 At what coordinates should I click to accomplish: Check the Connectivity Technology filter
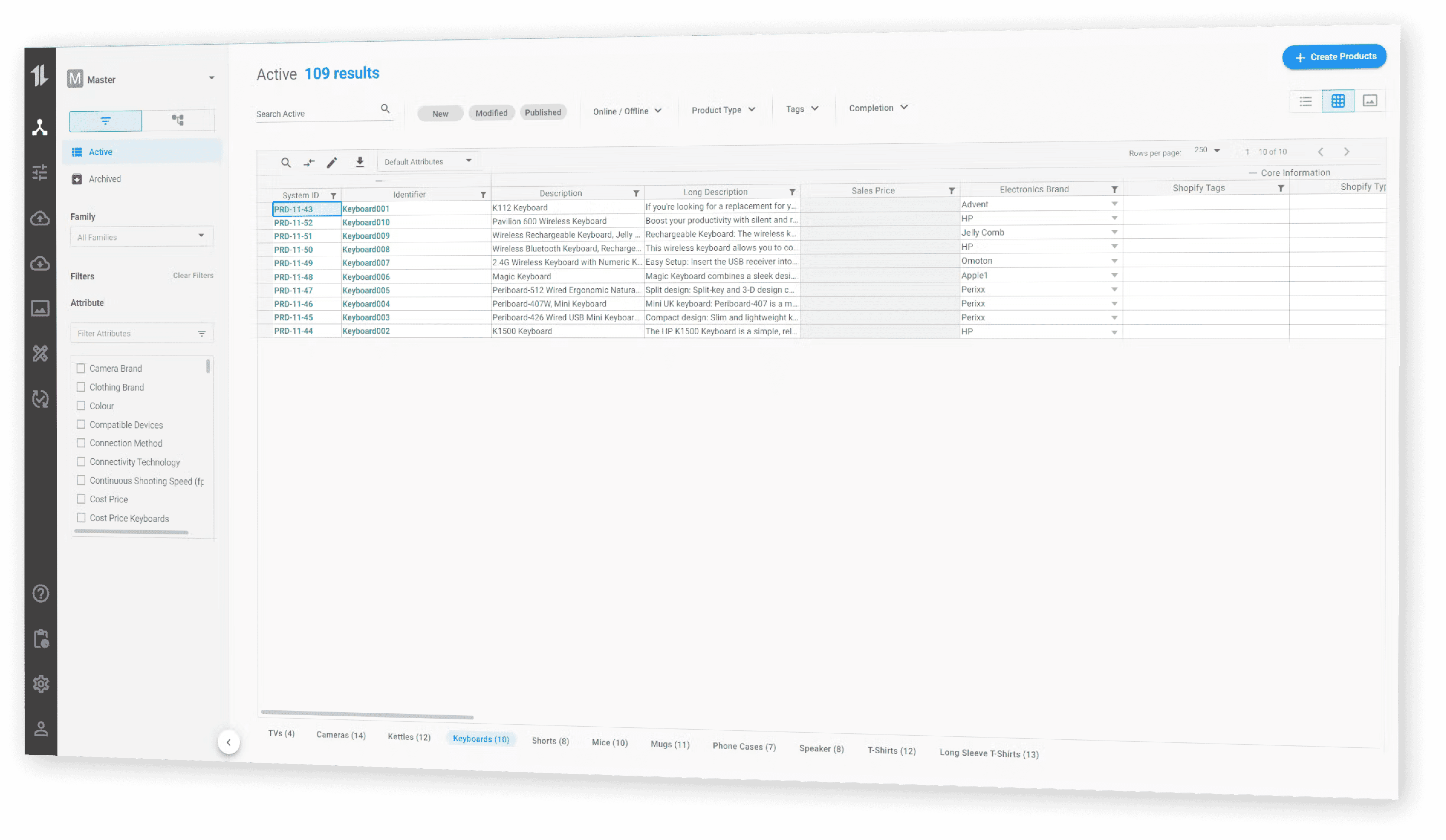point(81,461)
